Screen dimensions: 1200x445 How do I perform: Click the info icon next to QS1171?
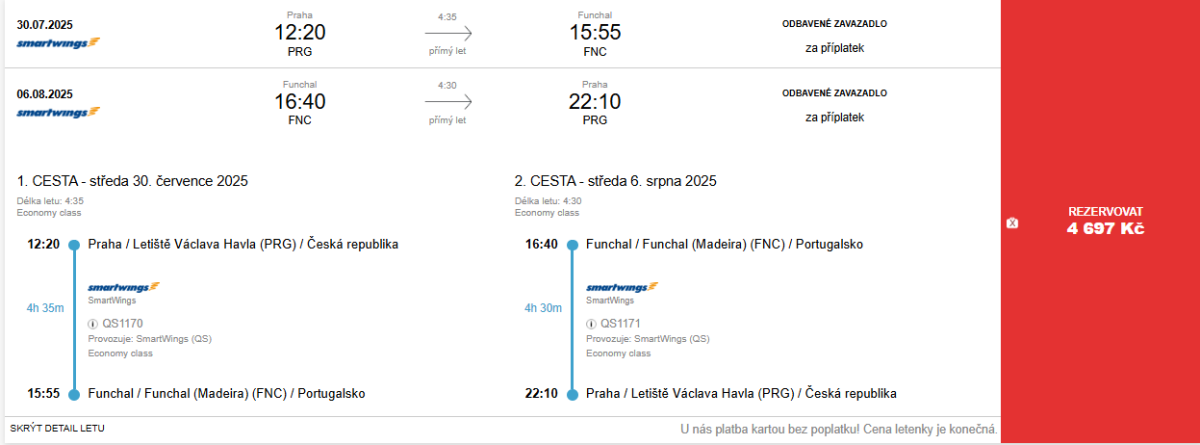591,324
